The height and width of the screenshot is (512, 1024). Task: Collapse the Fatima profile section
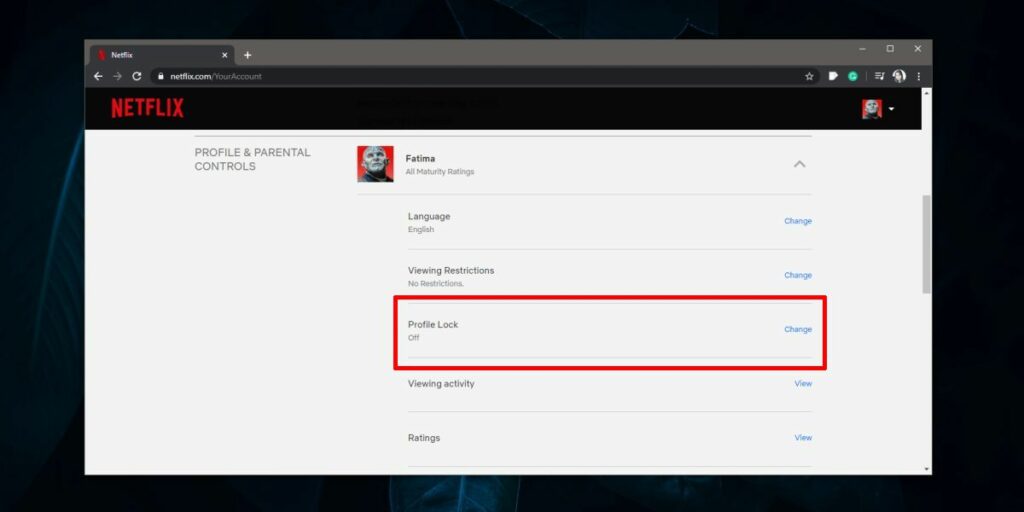point(799,164)
